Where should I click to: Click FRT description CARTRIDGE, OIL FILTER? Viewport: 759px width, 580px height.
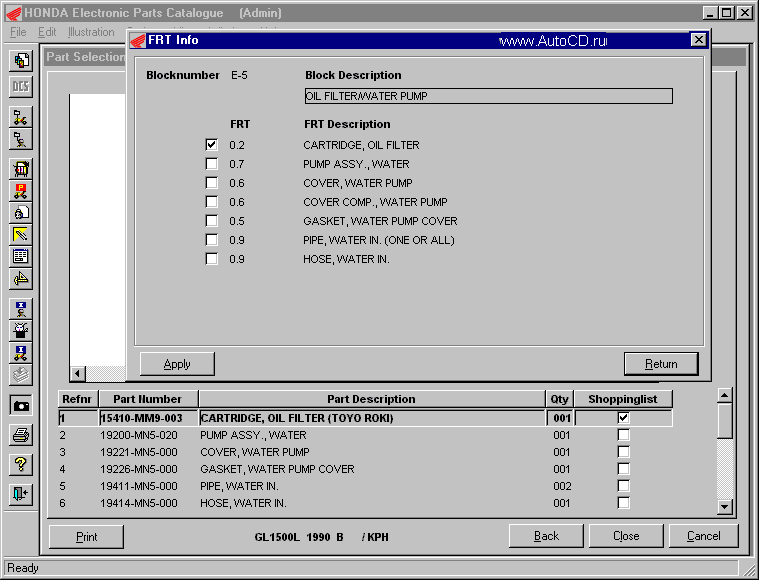pos(361,145)
